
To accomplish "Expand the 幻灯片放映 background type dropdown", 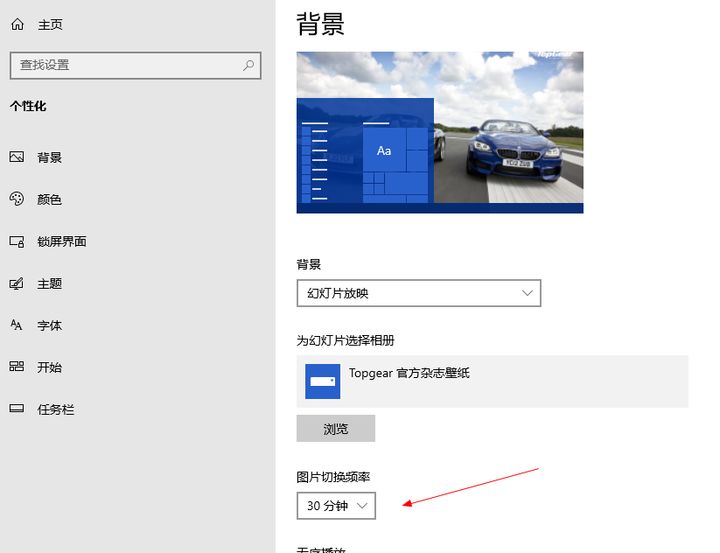I will click(418, 293).
